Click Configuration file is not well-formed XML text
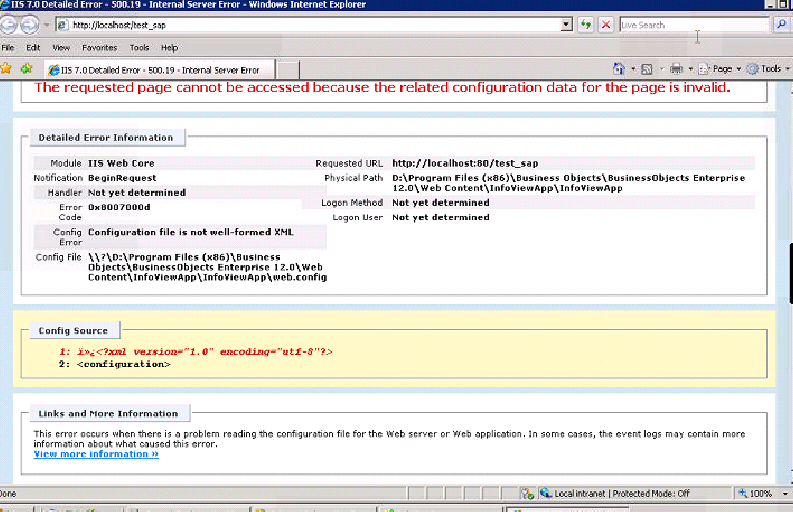Viewport: 793px width, 512px height. [x=191, y=232]
